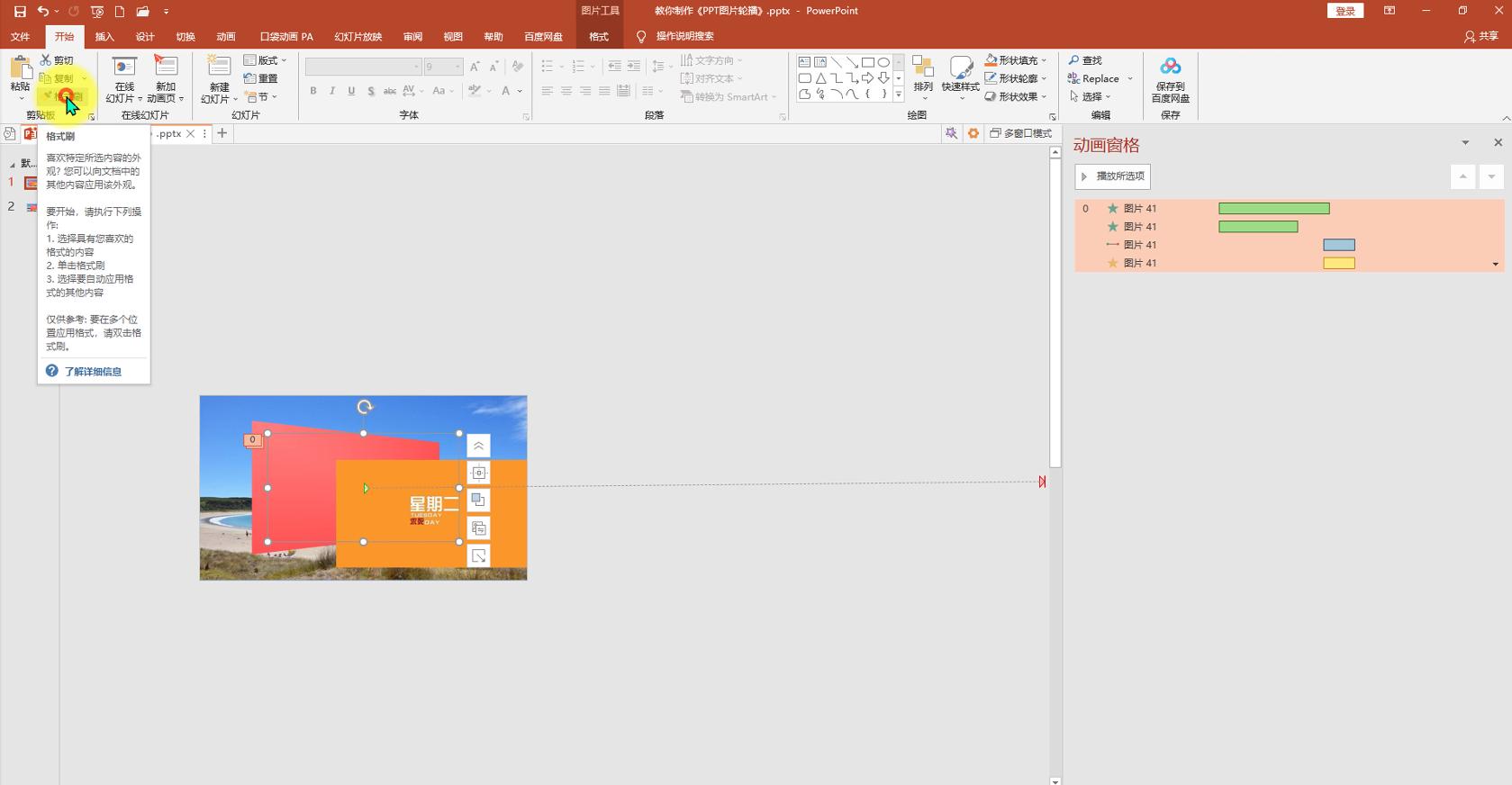Toggle 多窗口模式 multi-window mode

click(1020, 133)
